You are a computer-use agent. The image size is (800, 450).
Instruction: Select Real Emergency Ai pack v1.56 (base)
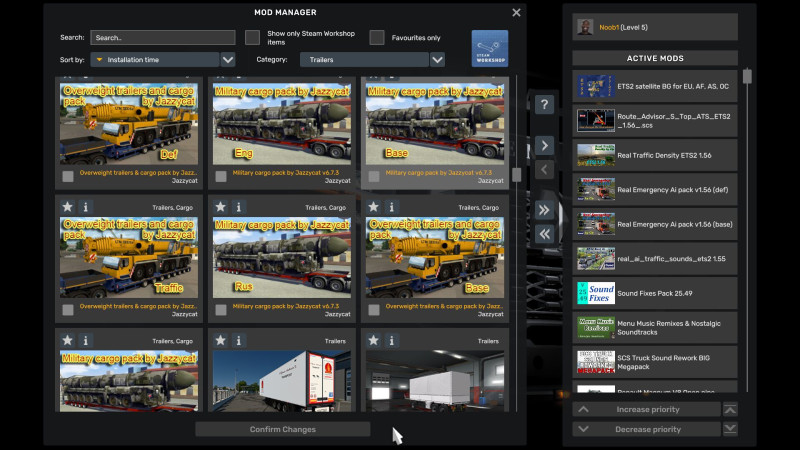[x=655, y=224]
